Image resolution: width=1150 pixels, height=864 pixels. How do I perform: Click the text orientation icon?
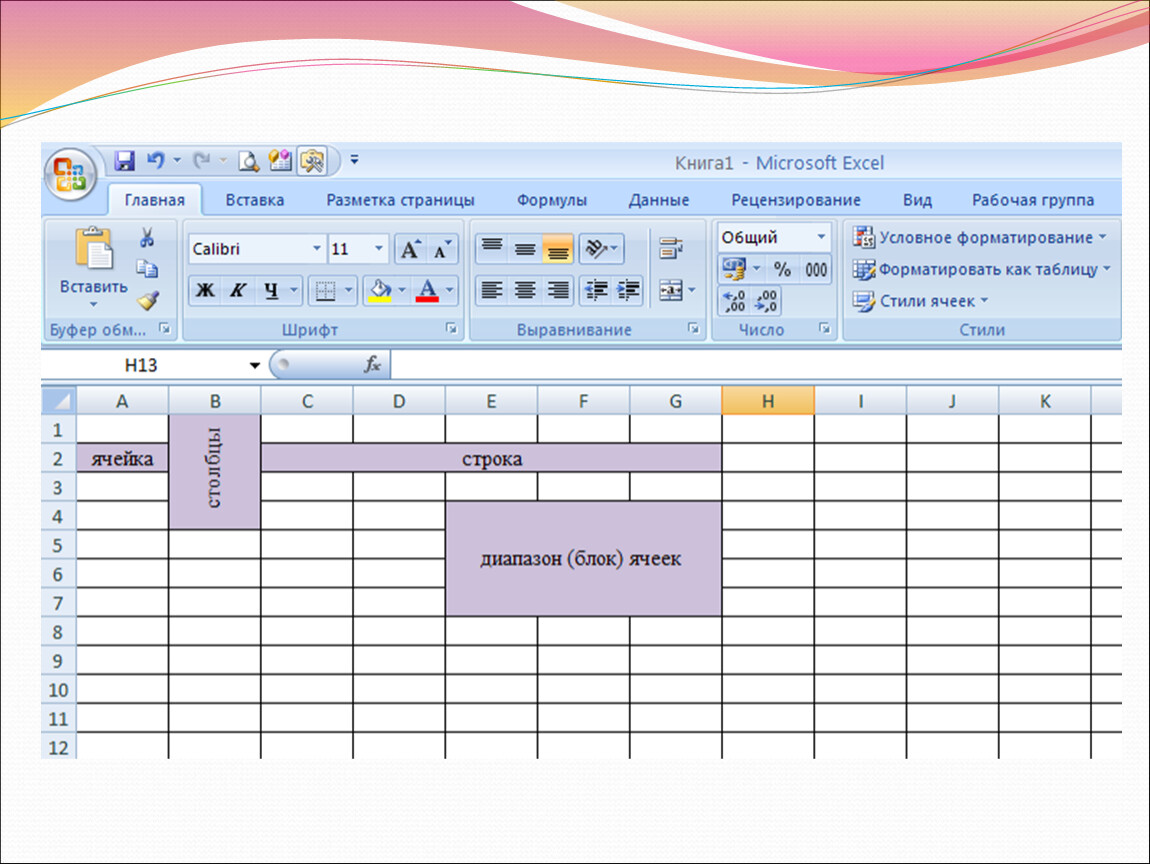click(596, 249)
